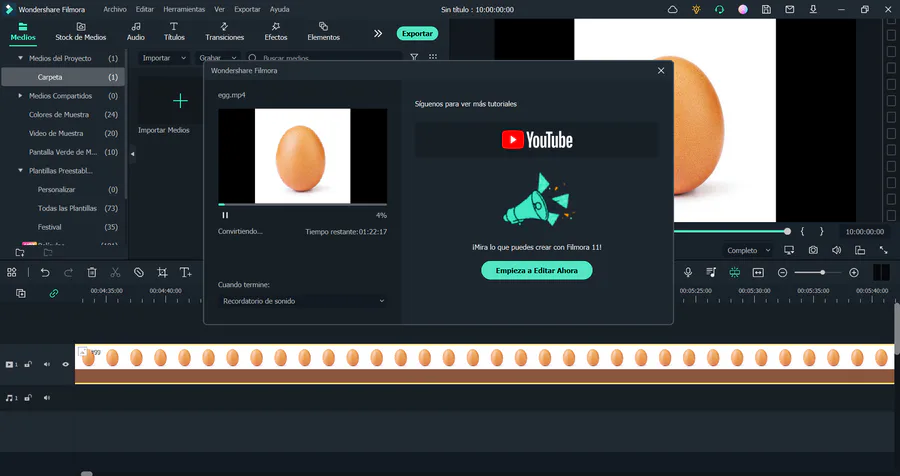Image resolution: width=900 pixels, height=476 pixels.
Task: Switch to Stock de Medios tab
Action: click(x=81, y=32)
